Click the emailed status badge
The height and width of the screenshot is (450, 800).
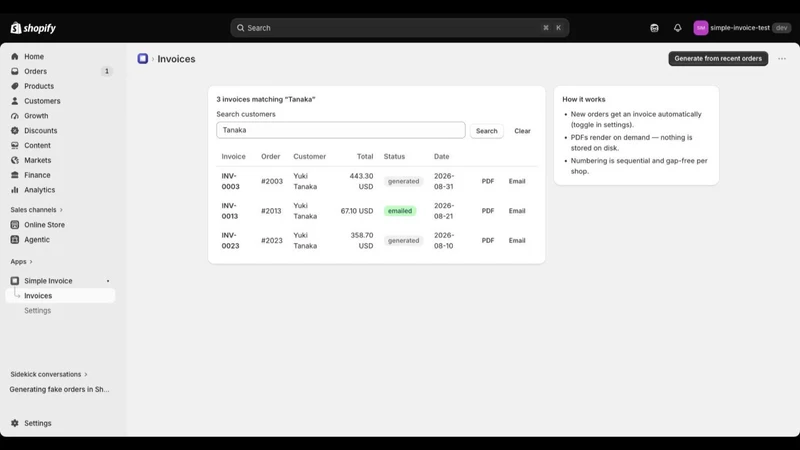point(400,211)
